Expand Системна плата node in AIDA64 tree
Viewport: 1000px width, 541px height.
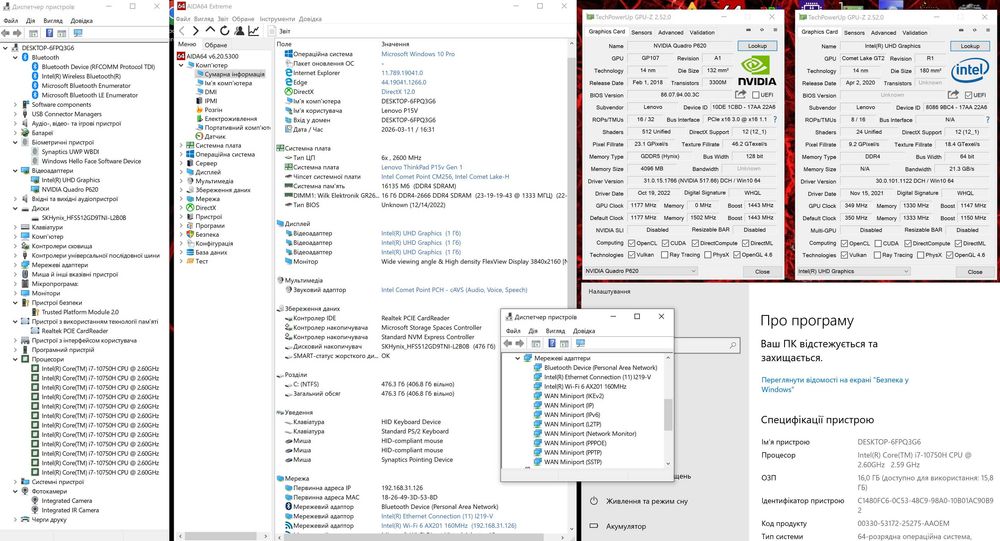[x=181, y=145]
